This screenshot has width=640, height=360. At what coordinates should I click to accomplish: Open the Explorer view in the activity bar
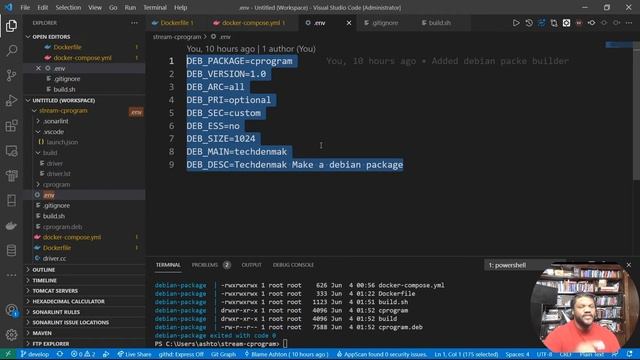(x=11, y=26)
